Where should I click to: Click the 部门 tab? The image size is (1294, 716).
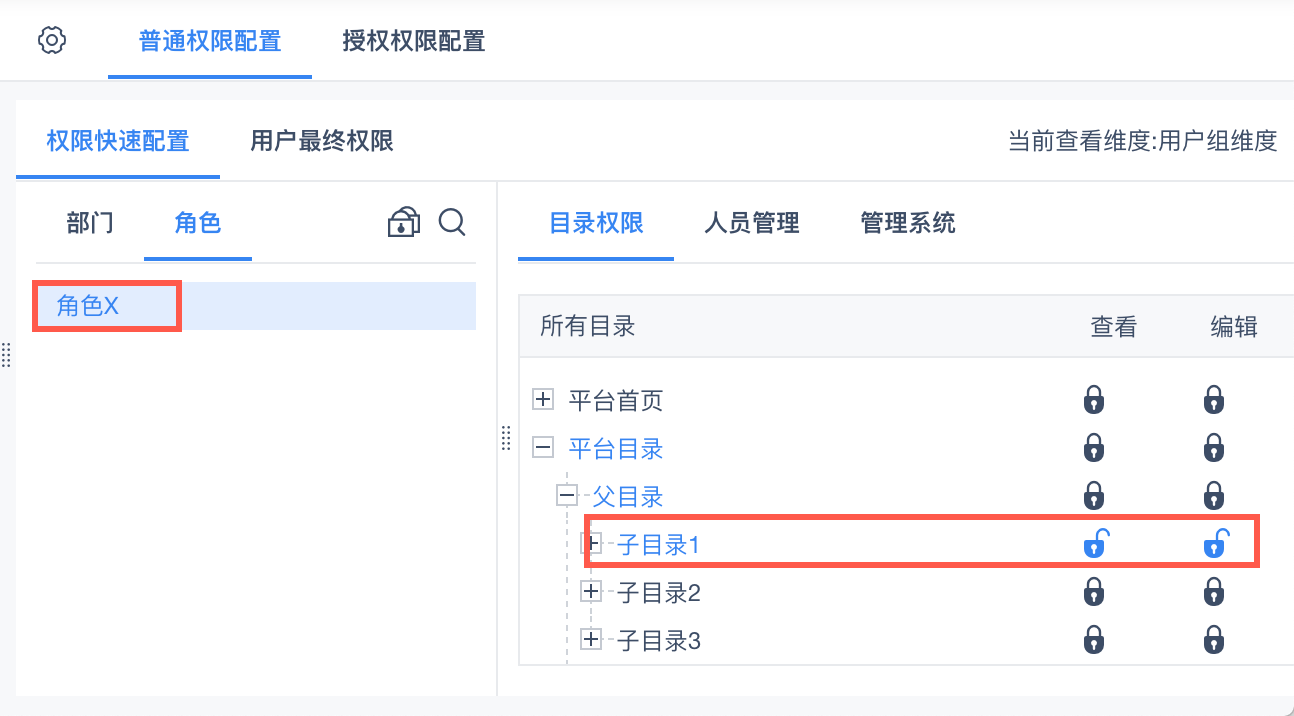90,223
